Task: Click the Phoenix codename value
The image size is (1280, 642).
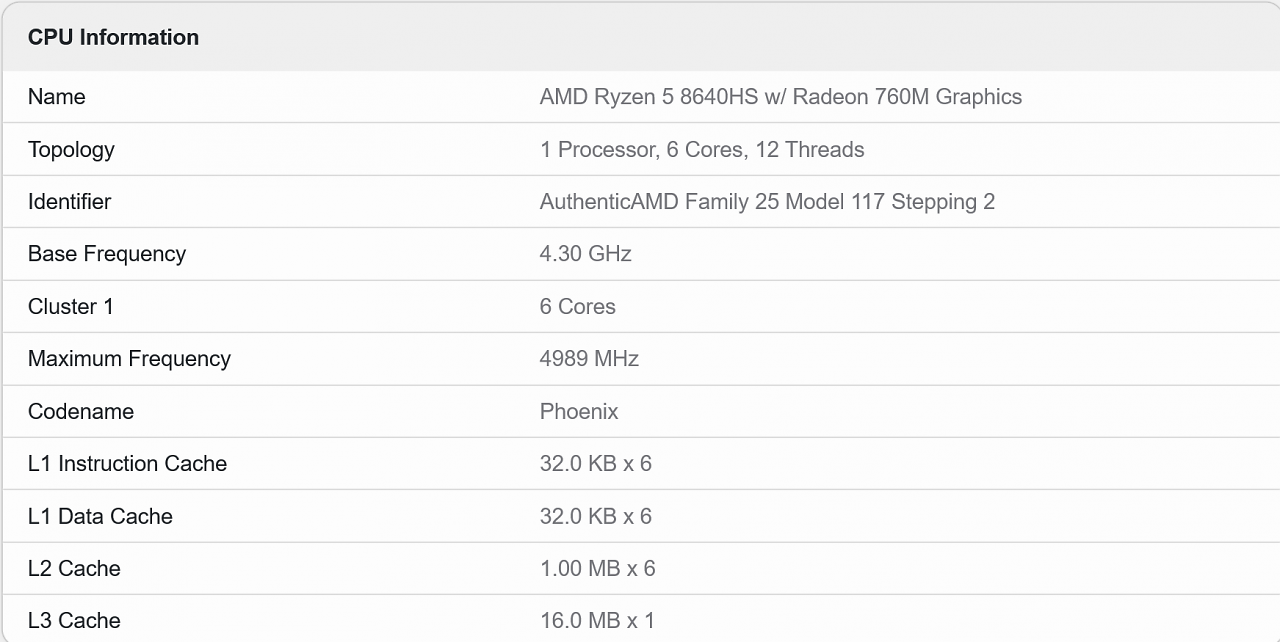Action: [x=579, y=412]
